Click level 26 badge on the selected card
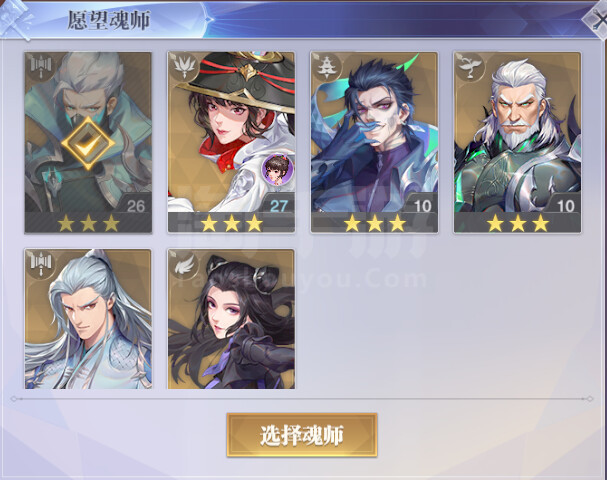 (x=136, y=205)
